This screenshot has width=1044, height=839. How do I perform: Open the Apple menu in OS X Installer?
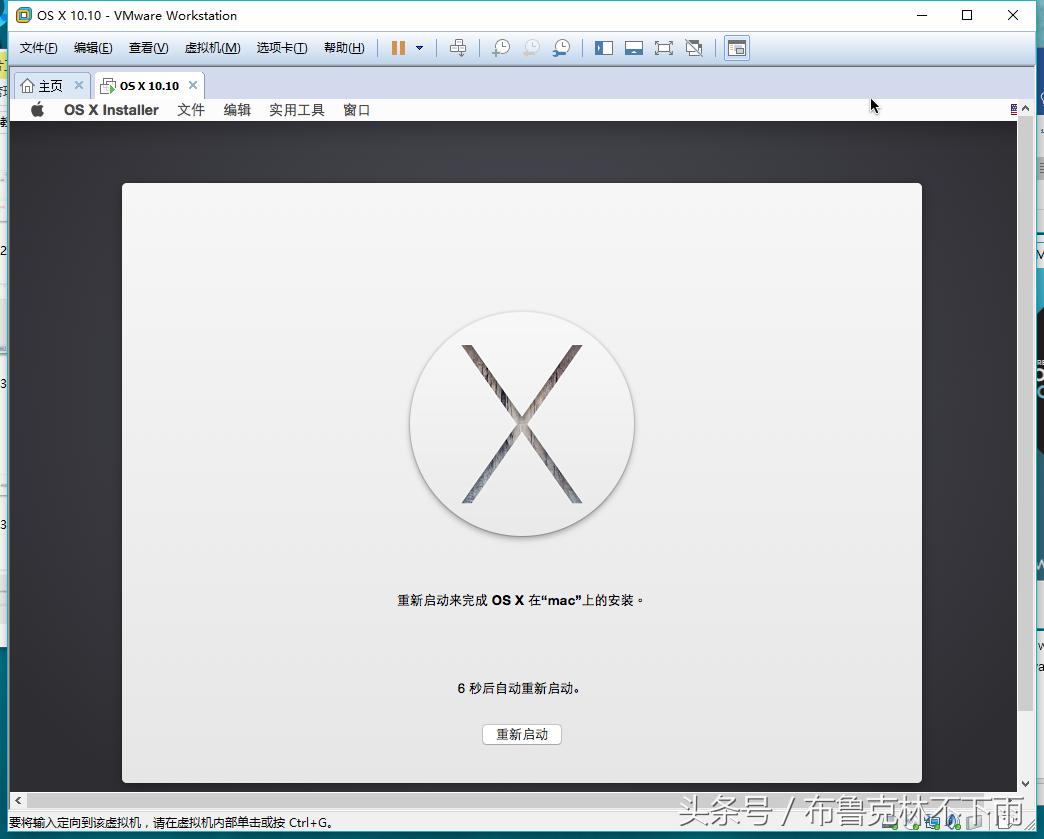pos(37,110)
